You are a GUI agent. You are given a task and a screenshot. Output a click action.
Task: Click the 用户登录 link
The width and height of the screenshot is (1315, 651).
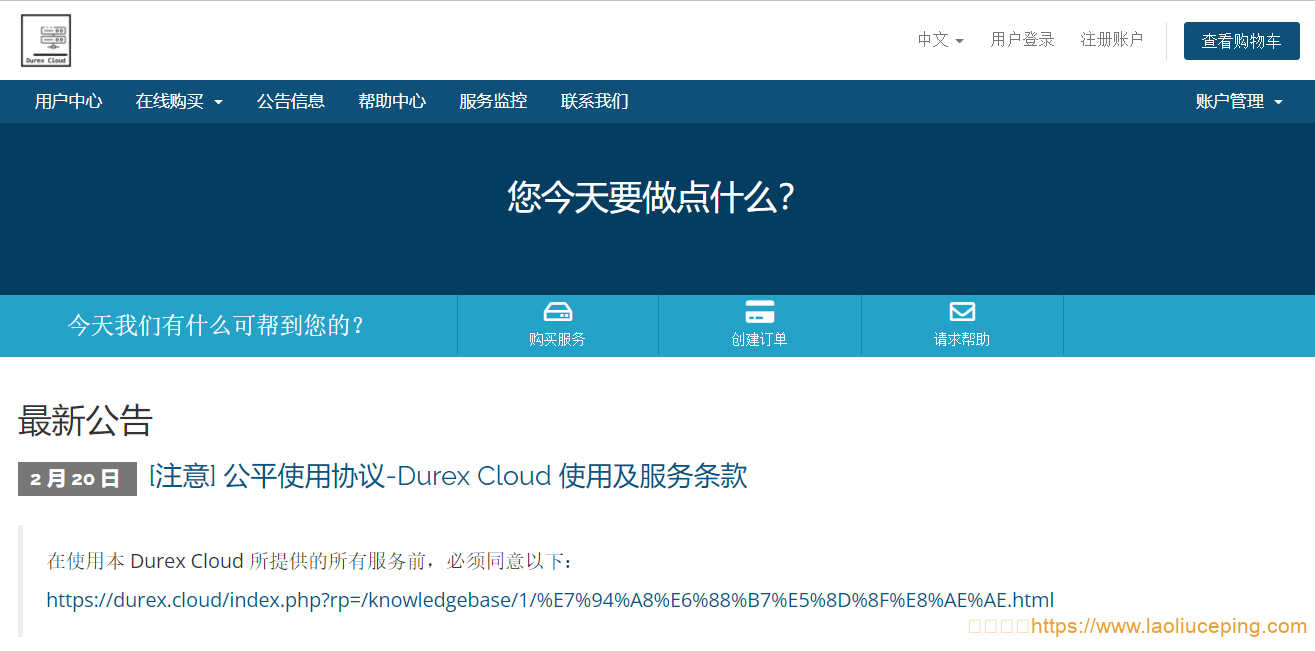click(x=1023, y=40)
